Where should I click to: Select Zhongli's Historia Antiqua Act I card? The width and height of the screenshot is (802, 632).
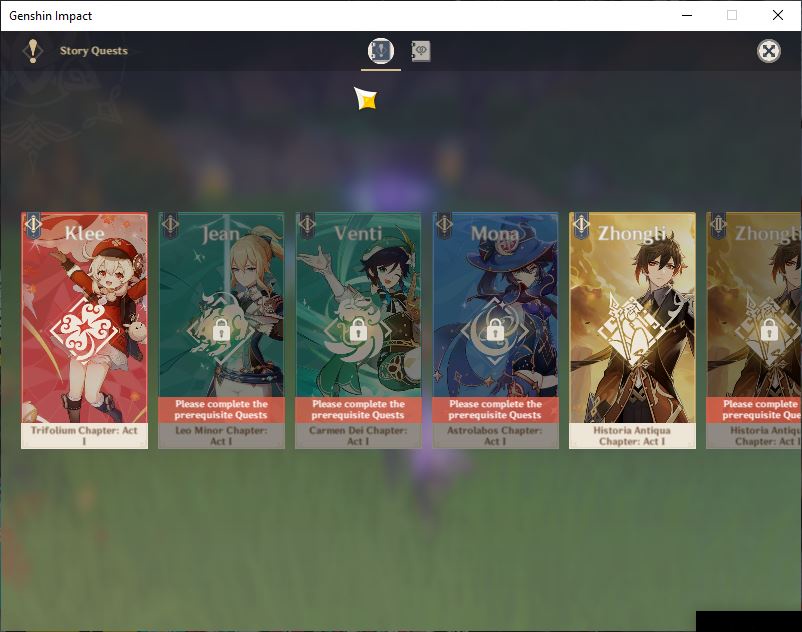coord(632,330)
